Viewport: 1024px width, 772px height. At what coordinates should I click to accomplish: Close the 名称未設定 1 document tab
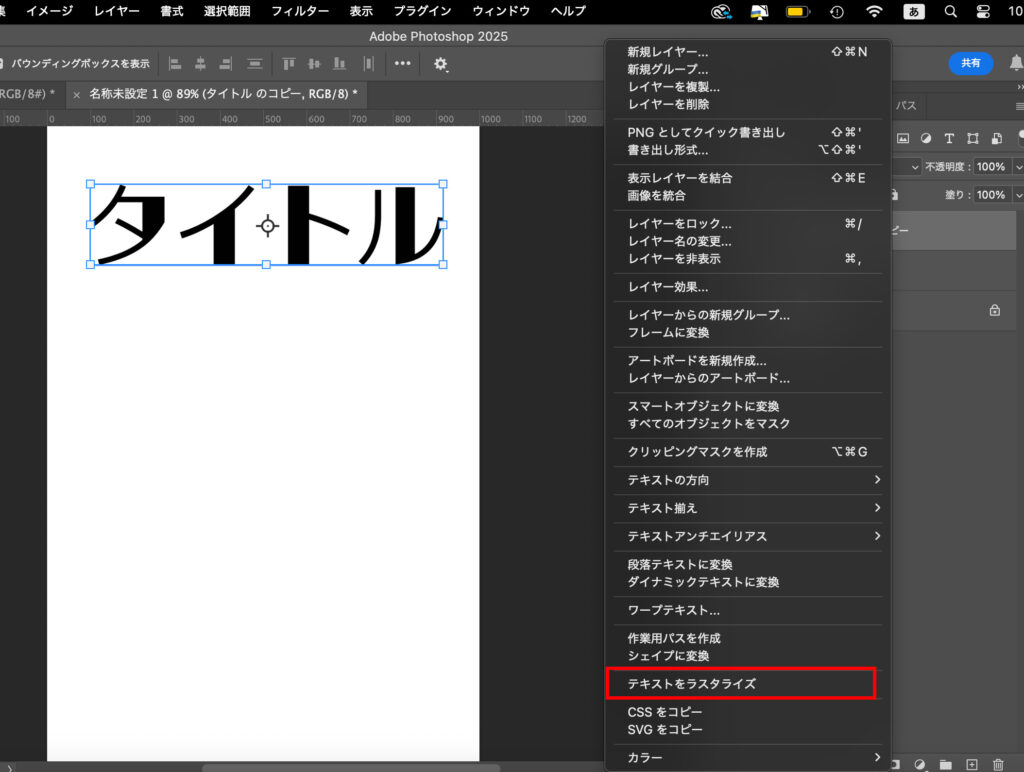coord(77,94)
